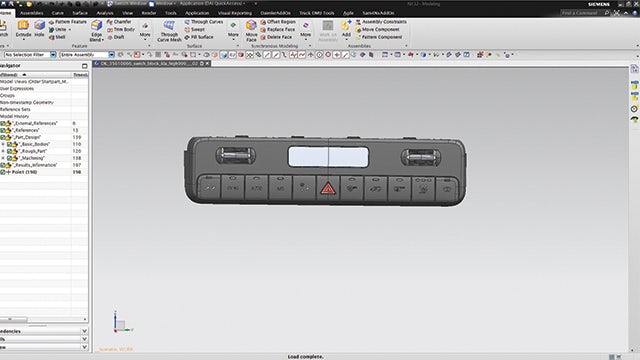This screenshot has width=640, height=360.
Task: Open the Entire Assembly scope dropdown
Action: pos(87,54)
